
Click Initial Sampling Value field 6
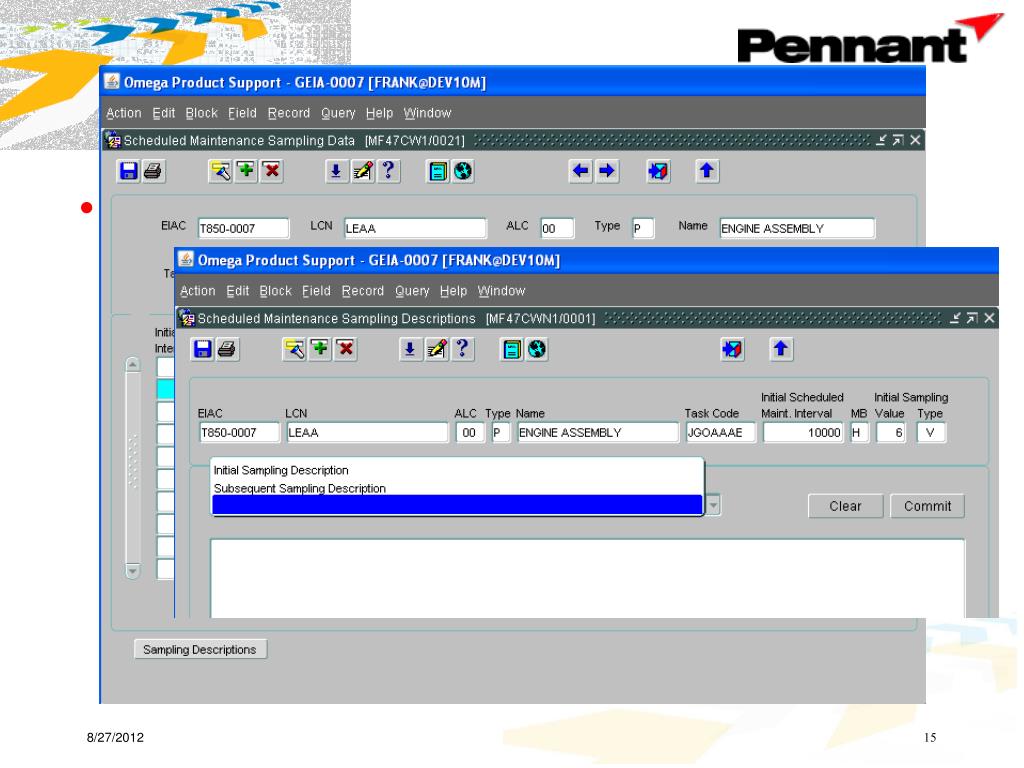pyautogui.click(x=891, y=432)
